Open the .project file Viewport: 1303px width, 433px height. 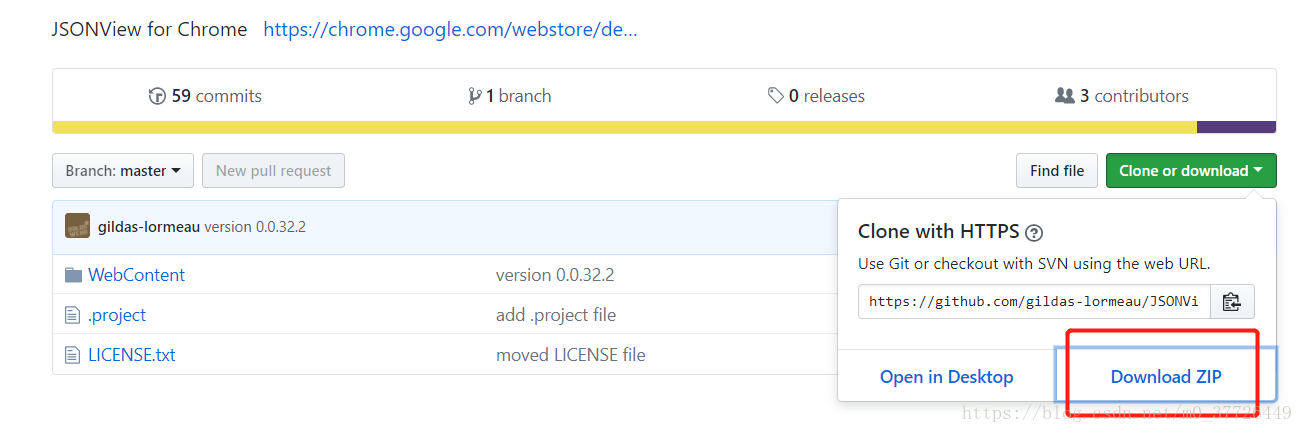coord(117,315)
